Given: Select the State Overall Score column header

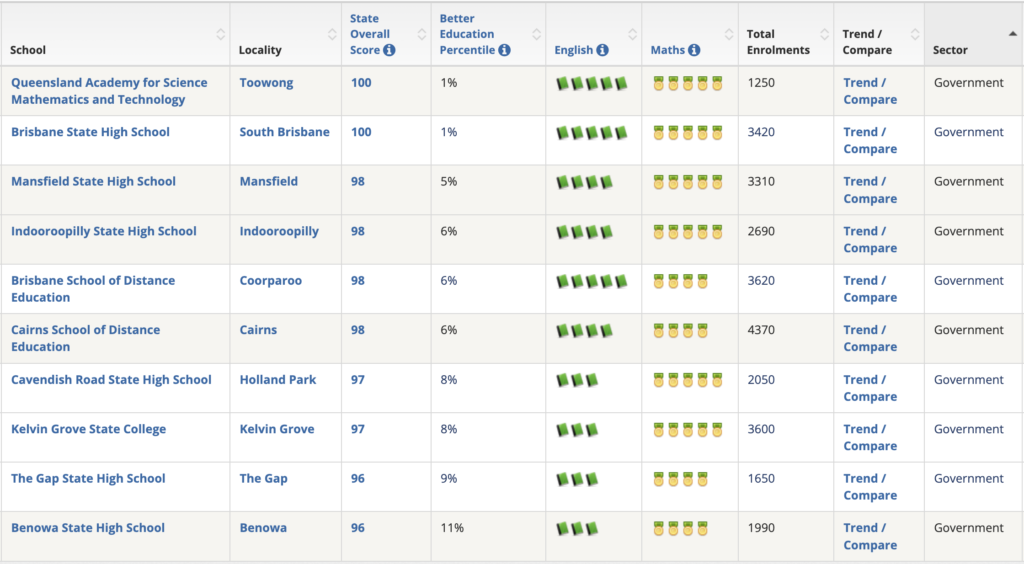Looking at the screenshot, I should [372, 35].
